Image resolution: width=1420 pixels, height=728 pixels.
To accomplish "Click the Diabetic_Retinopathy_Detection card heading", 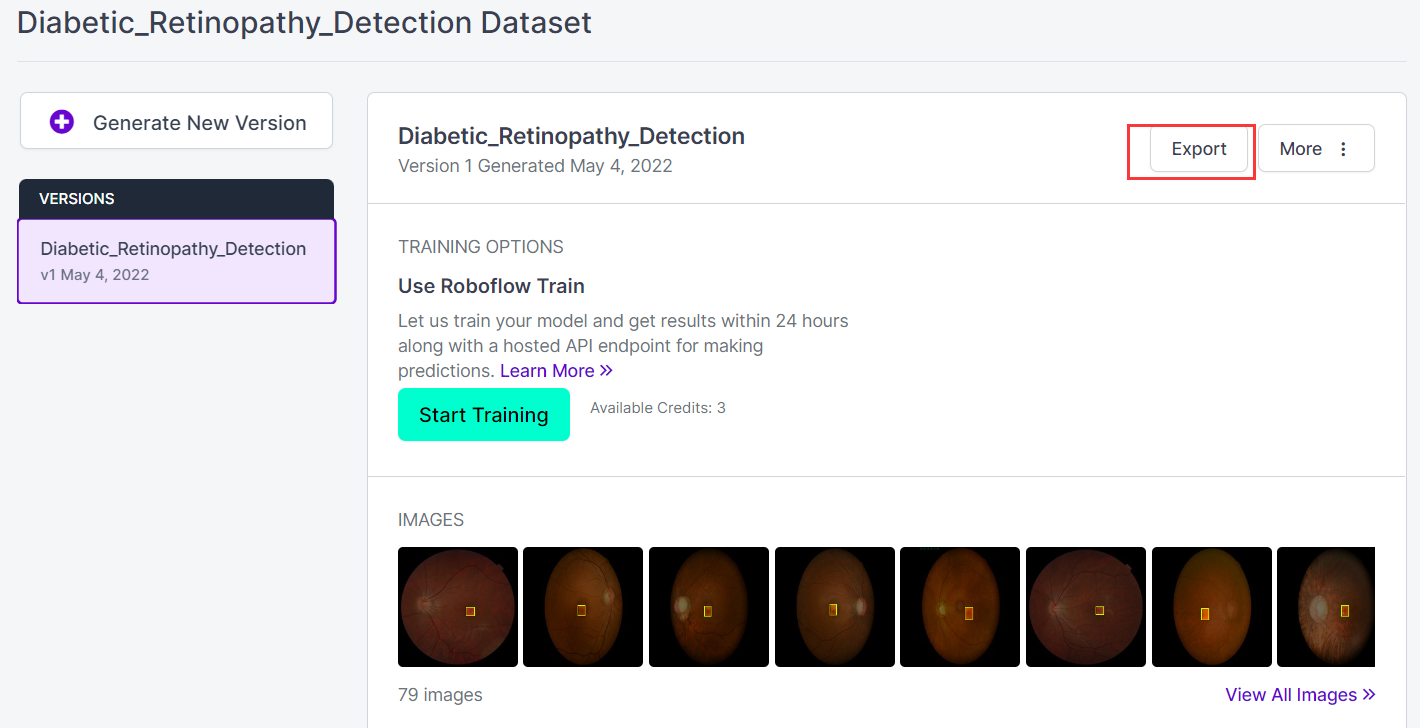I will (x=571, y=137).
